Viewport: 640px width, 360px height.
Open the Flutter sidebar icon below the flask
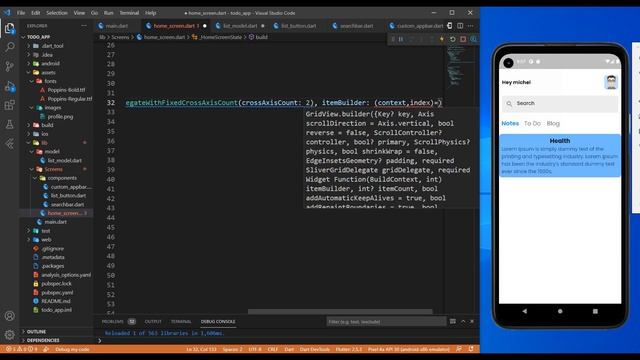(9, 144)
